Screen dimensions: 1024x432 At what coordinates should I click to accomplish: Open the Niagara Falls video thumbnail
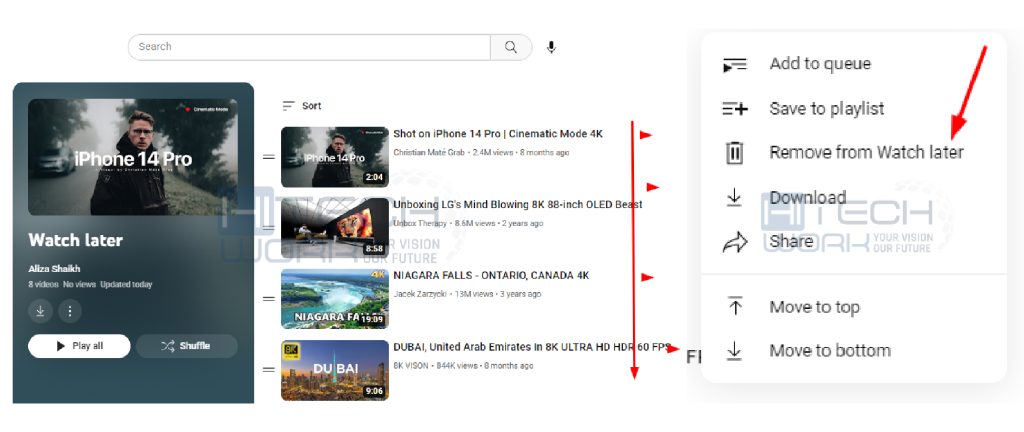(334, 299)
